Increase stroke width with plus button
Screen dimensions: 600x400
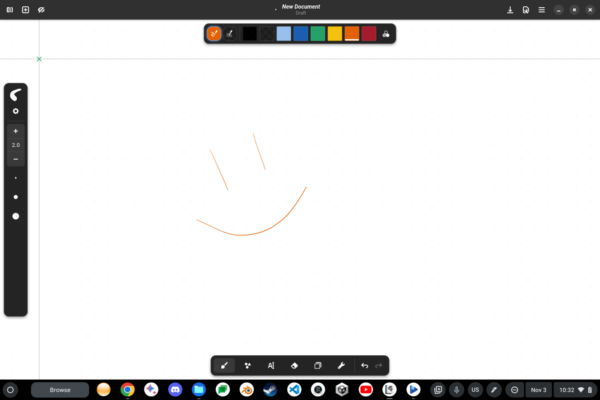pos(15,131)
